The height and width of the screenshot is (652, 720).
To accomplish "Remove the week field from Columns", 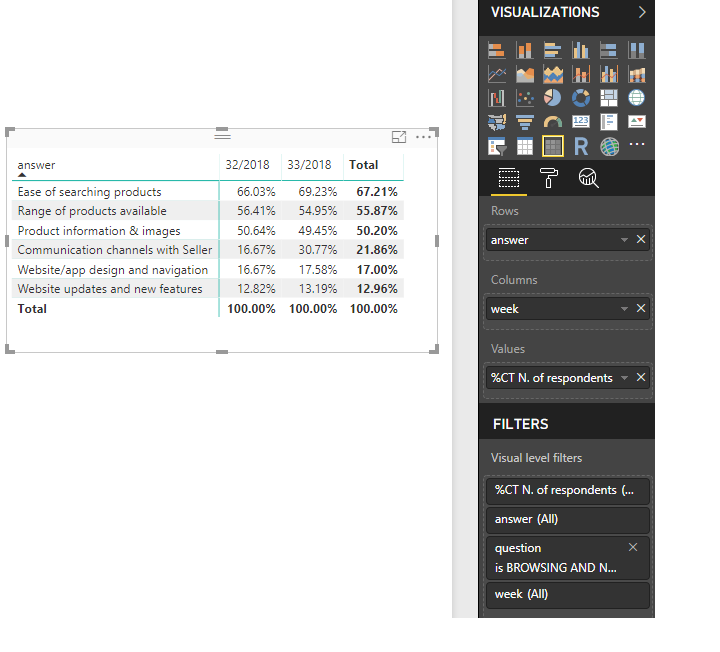I will (641, 308).
